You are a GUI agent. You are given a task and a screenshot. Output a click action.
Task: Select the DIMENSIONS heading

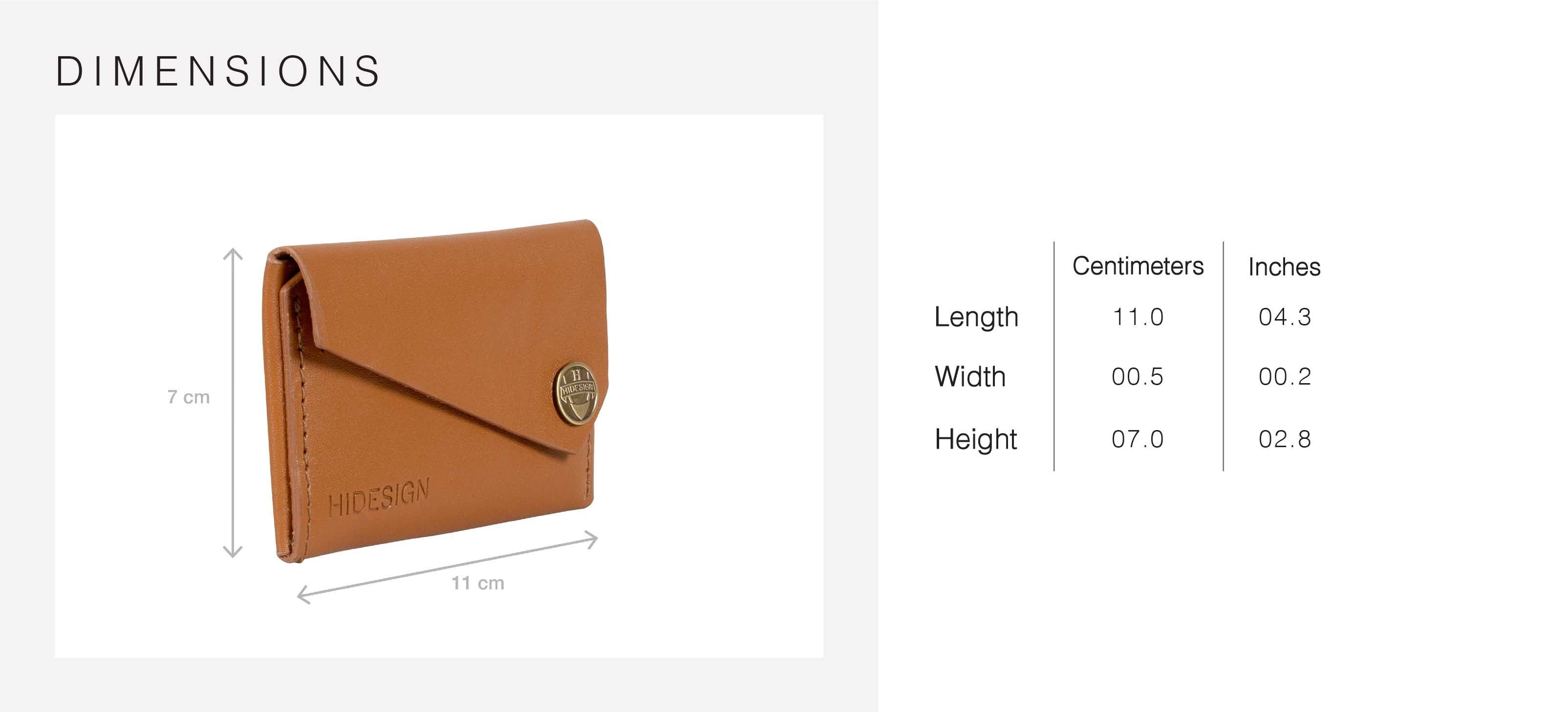[x=218, y=72]
